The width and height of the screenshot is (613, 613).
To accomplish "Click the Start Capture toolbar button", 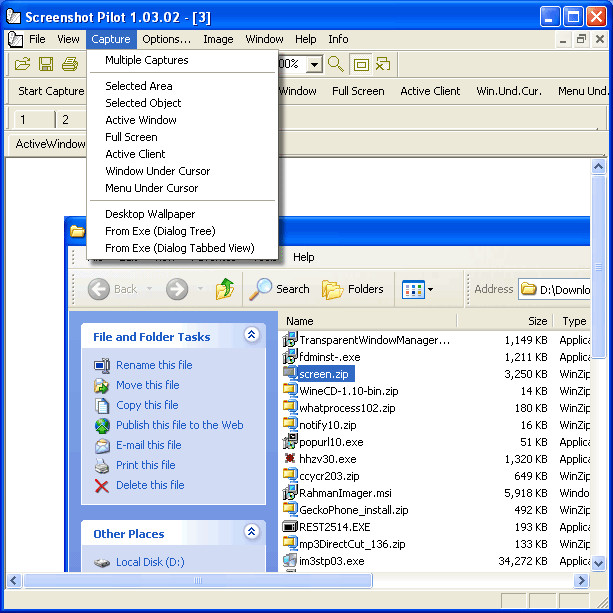I will coord(51,91).
